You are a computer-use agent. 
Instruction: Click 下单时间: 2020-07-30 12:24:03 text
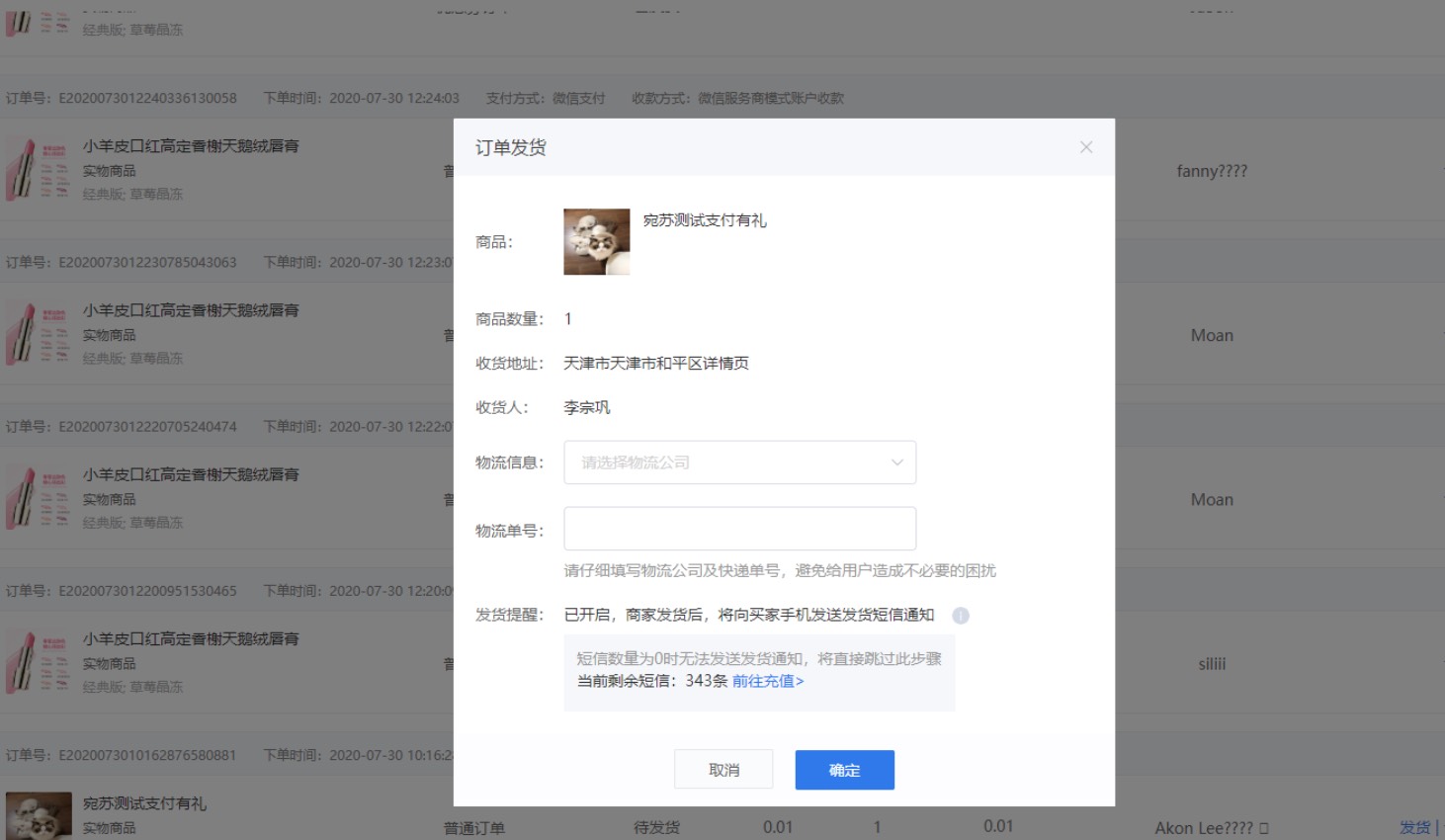(362, 98)
